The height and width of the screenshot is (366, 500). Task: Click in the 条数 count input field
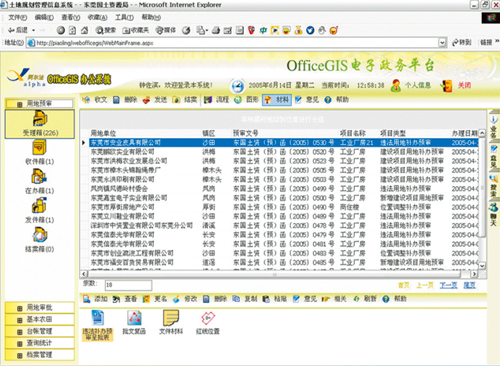[x=128, y=285]
